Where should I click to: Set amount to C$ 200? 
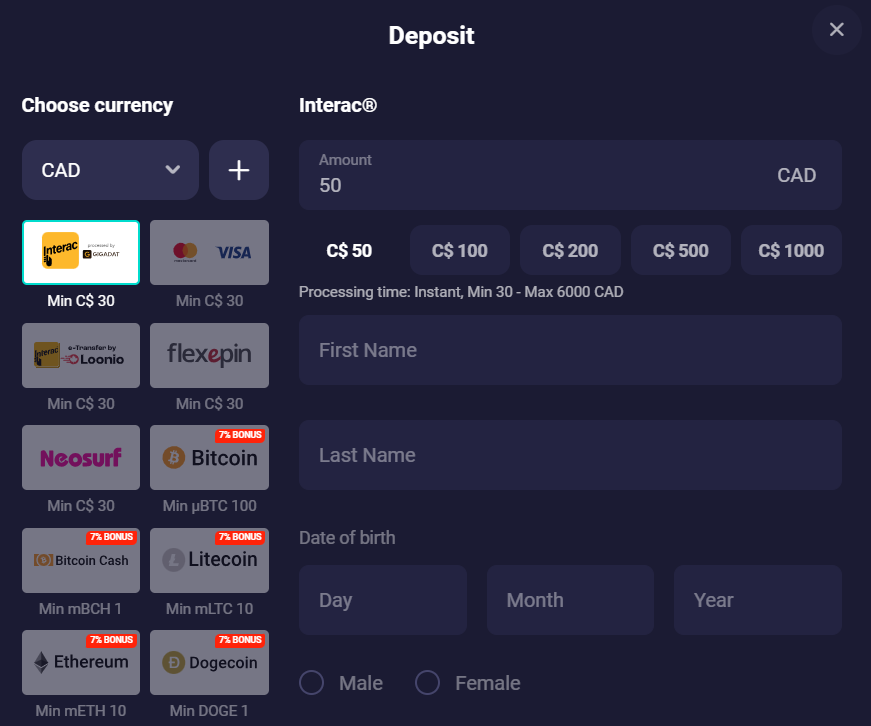coord(570,251)
